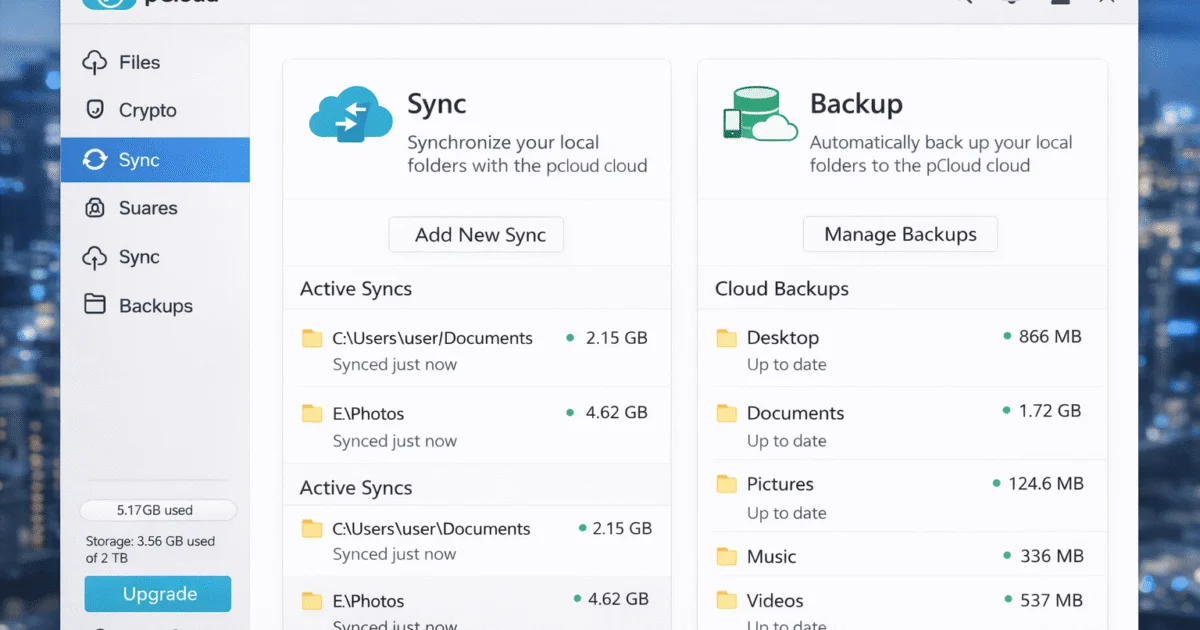1200x630 pixels.
Task: Click the Backup card title text
Action: tap(856, 104)
